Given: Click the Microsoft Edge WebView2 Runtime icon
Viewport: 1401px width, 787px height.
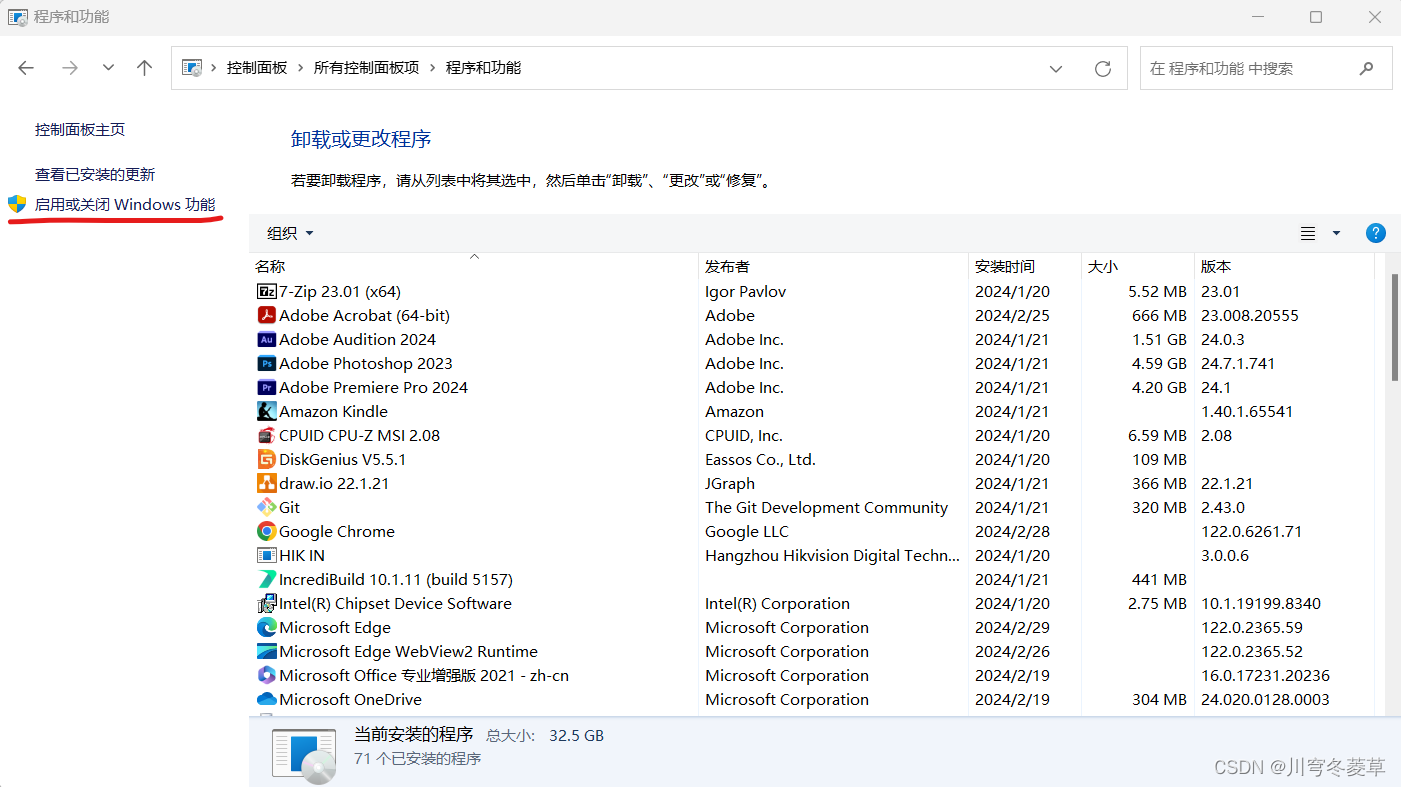Looking at the screenshot, I should (x=266, y=652).
